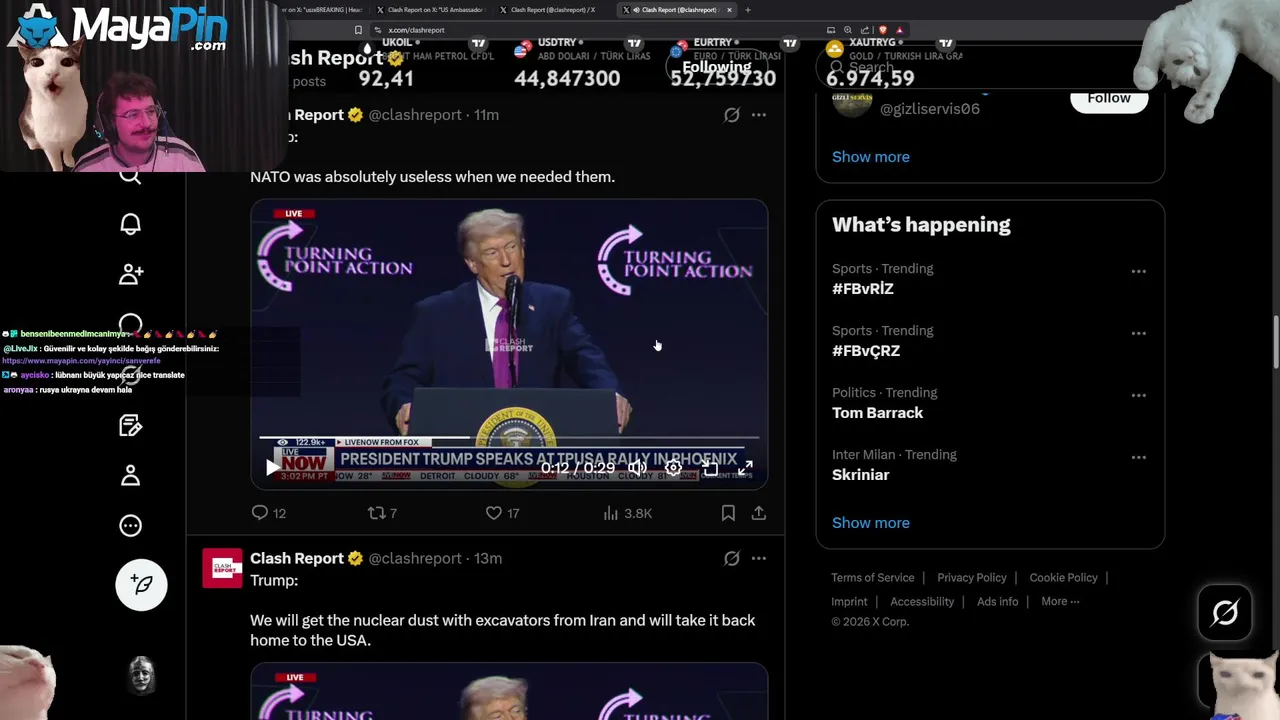This screenshot has width=1280, height=720.
Task: Click Grok icon on the NATO tweet
Action: click(732, 115)
